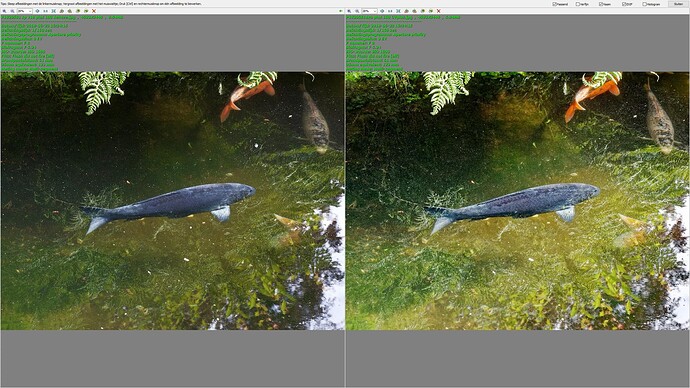Image resolution: width=690 pixels, height=388 pixels.
Task: Click the ninth toolbar icon in right panel
Action: click(423, 11)
